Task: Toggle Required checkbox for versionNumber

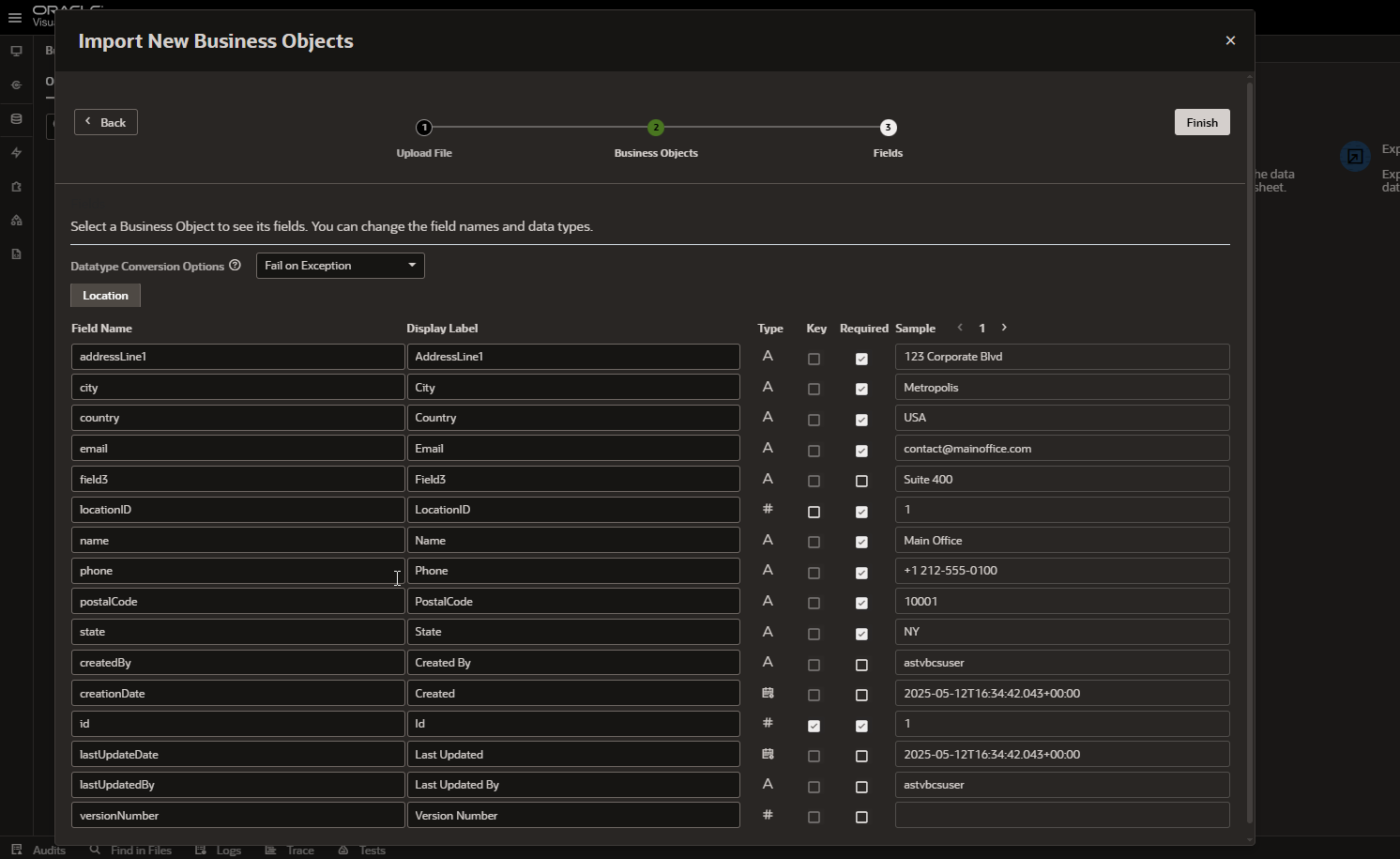Action: tap(861, 817)
